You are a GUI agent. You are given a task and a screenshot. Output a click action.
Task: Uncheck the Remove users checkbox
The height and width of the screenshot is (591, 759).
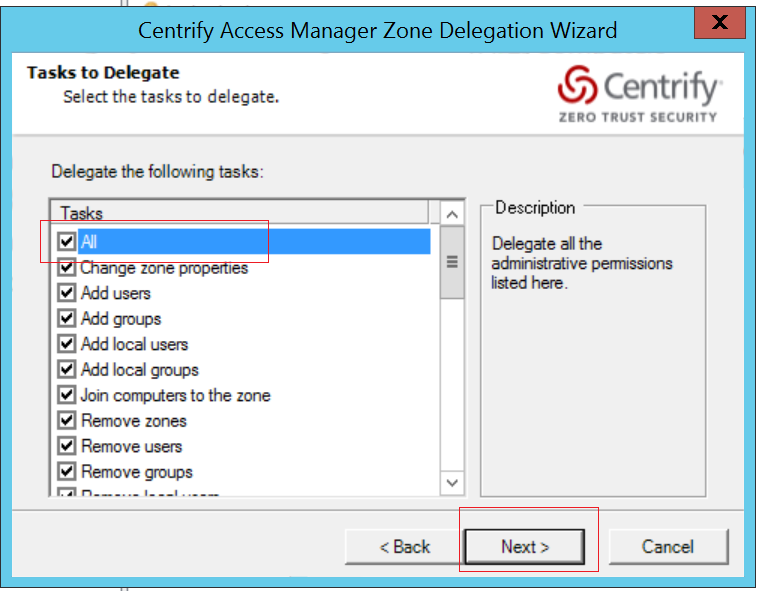[x=67, y=446]
